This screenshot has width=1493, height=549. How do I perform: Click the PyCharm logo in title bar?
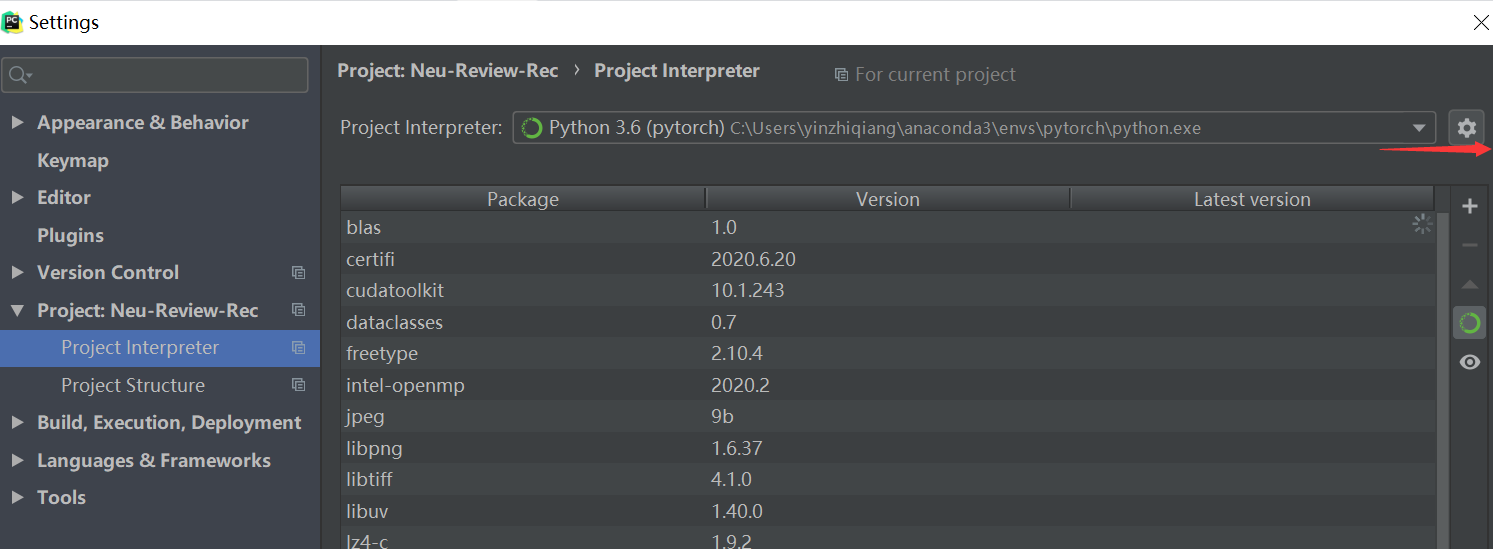(13, 21)
